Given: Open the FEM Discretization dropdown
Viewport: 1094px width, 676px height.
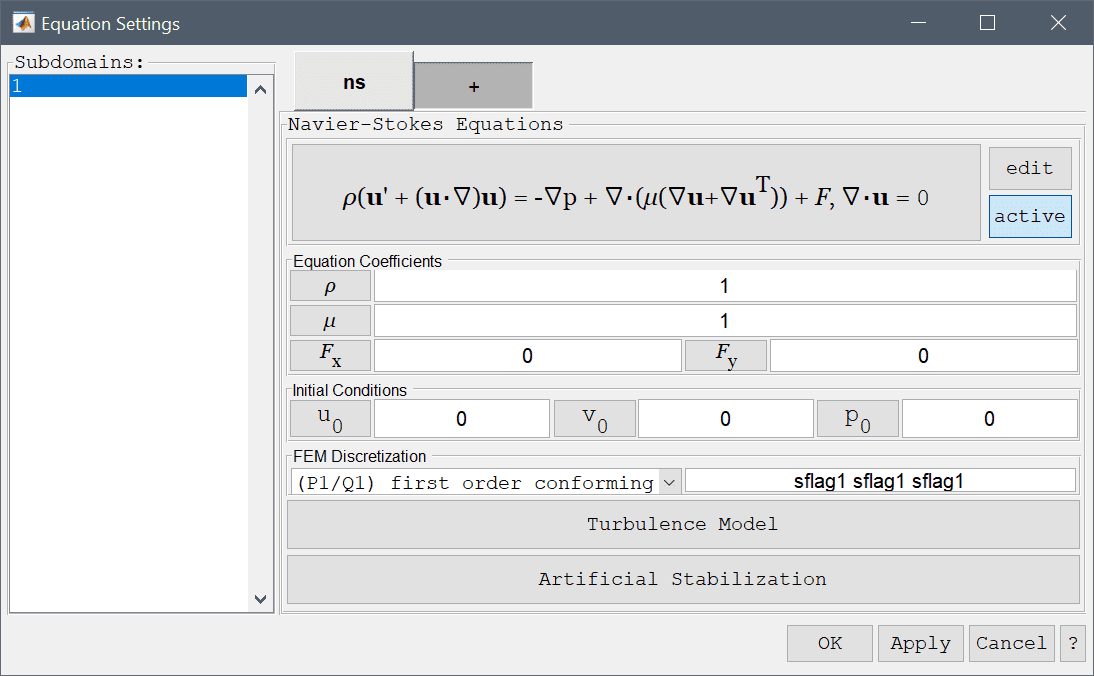Looking at the screenshot, I should pos(486,482).
